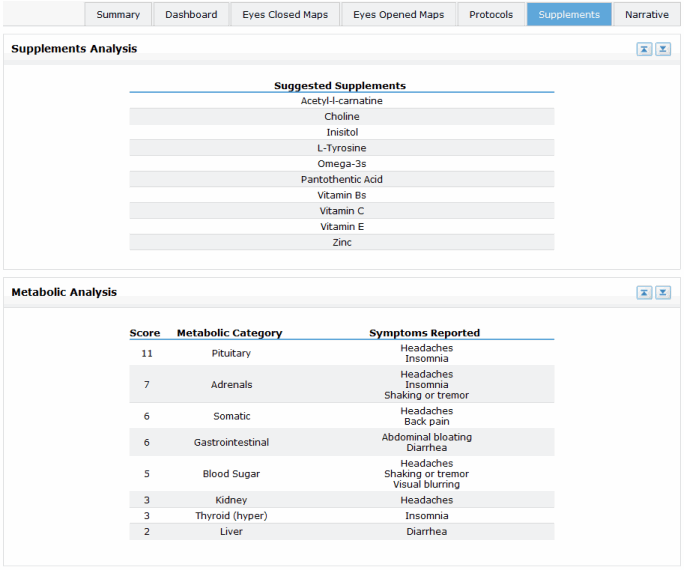Click the Symptoms Reported column header
Screen dimensions: 684x570
[x=424, y=333]
